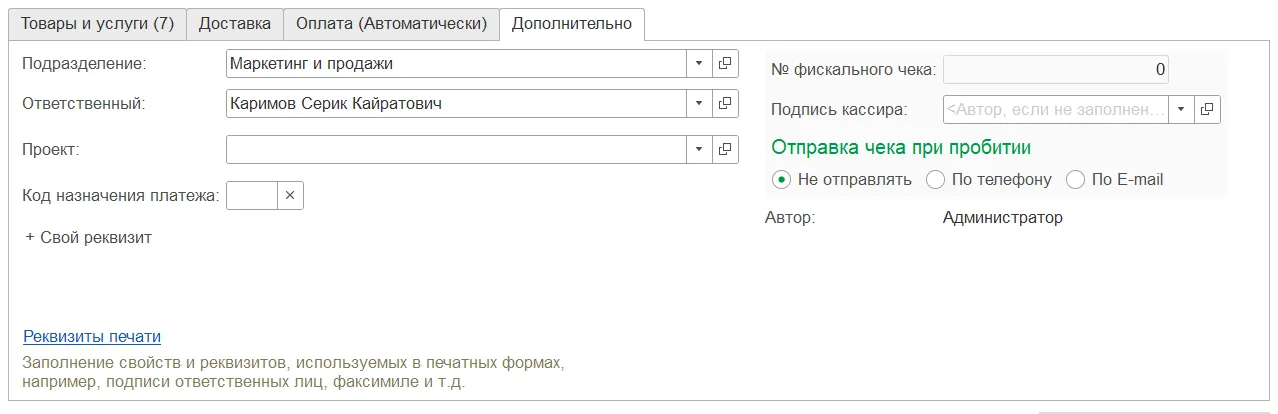The width and height of the screenshot is (1278, 414).
Task: Click the Подпись кассира: label
Action: coord(839,109)
